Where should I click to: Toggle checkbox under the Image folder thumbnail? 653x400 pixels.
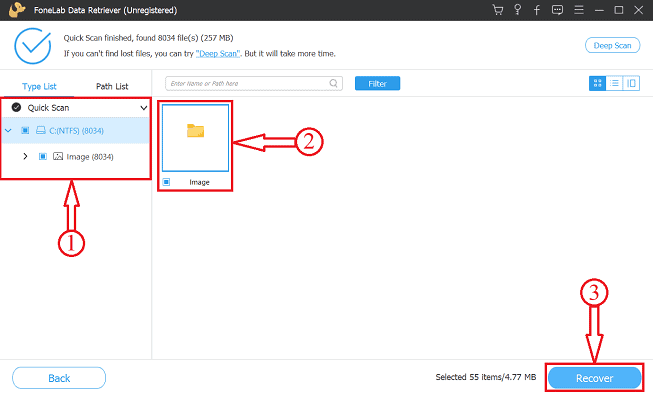pos(166,182)
